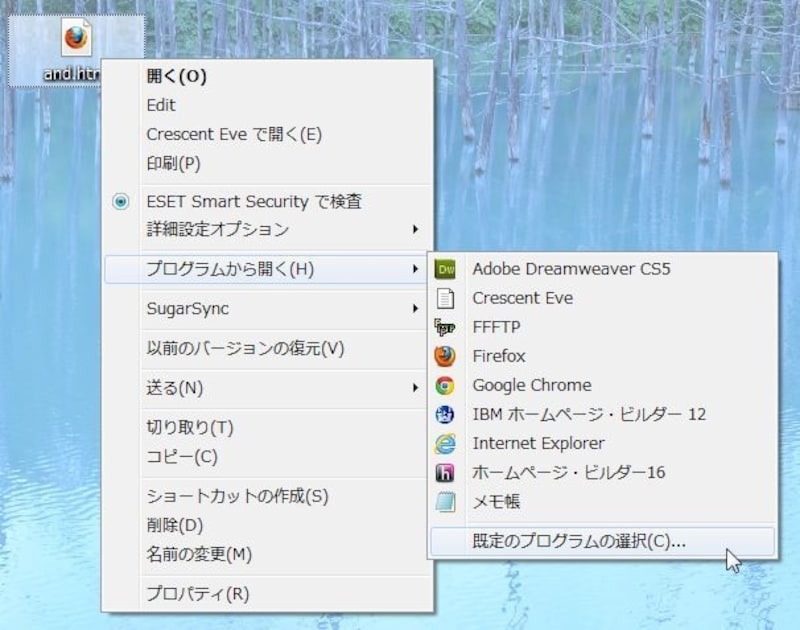The image size is (800, 630).
Task: Open the SugarSync menu entry
Action: click(x=268, y=309)
